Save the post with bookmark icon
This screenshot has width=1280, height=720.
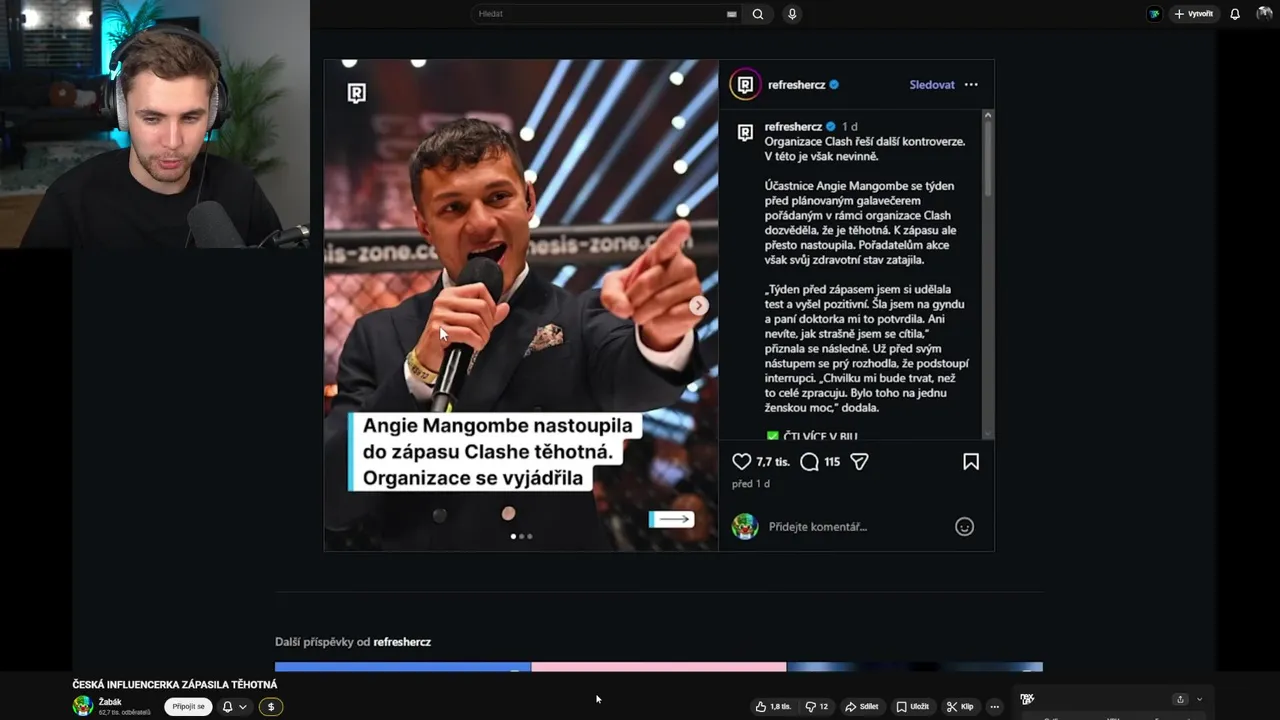[x=971, y=461]
